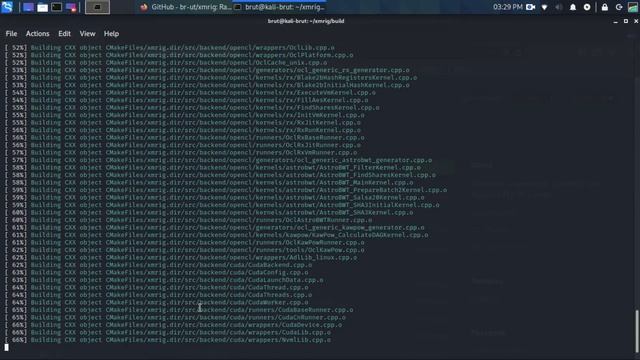Open the network connection indicator
Image resolution: width=640 pixels, height=360 pixels.
coord(544,7)
